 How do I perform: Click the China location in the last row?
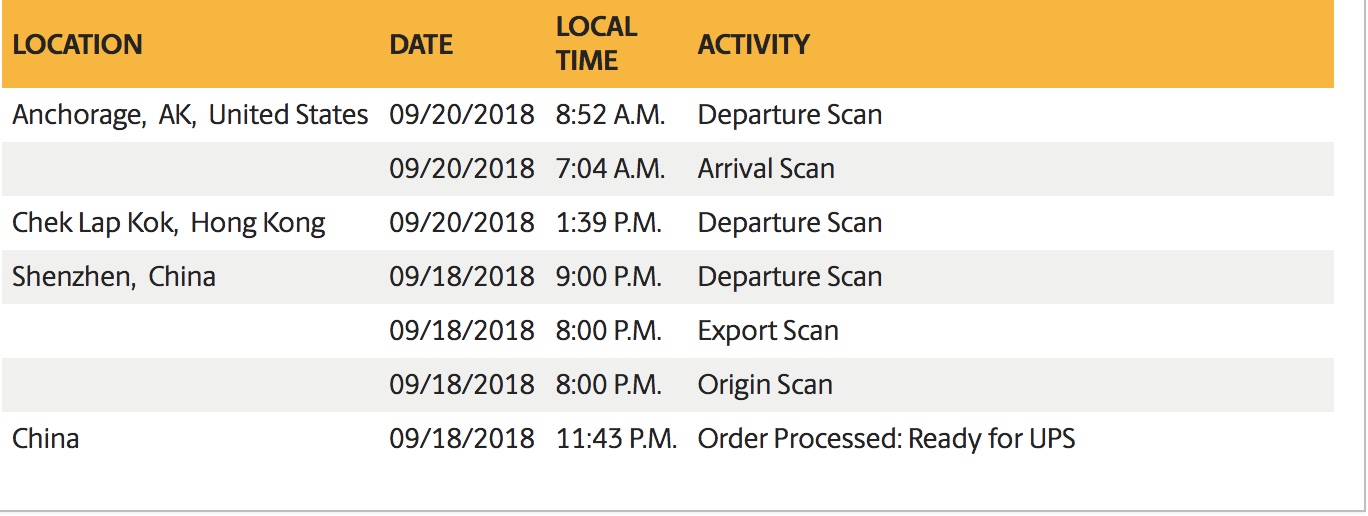pyautogui.click(x=46, y=439)
